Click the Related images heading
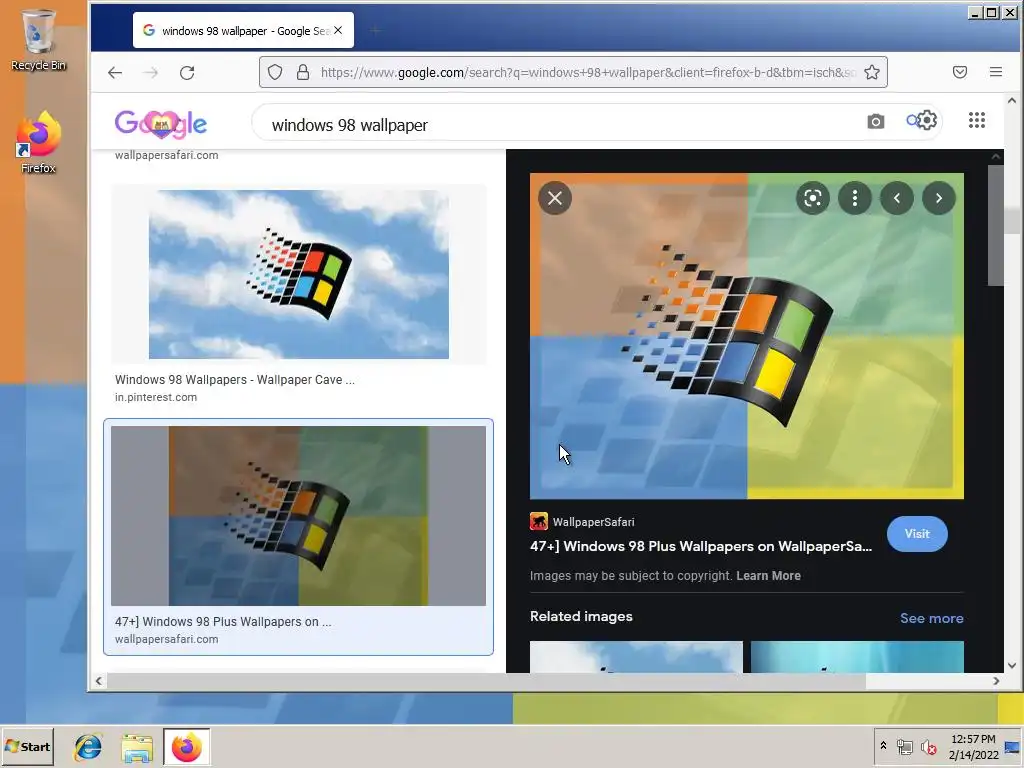This screenshot has height=768, width=1024. coord(581,616)
